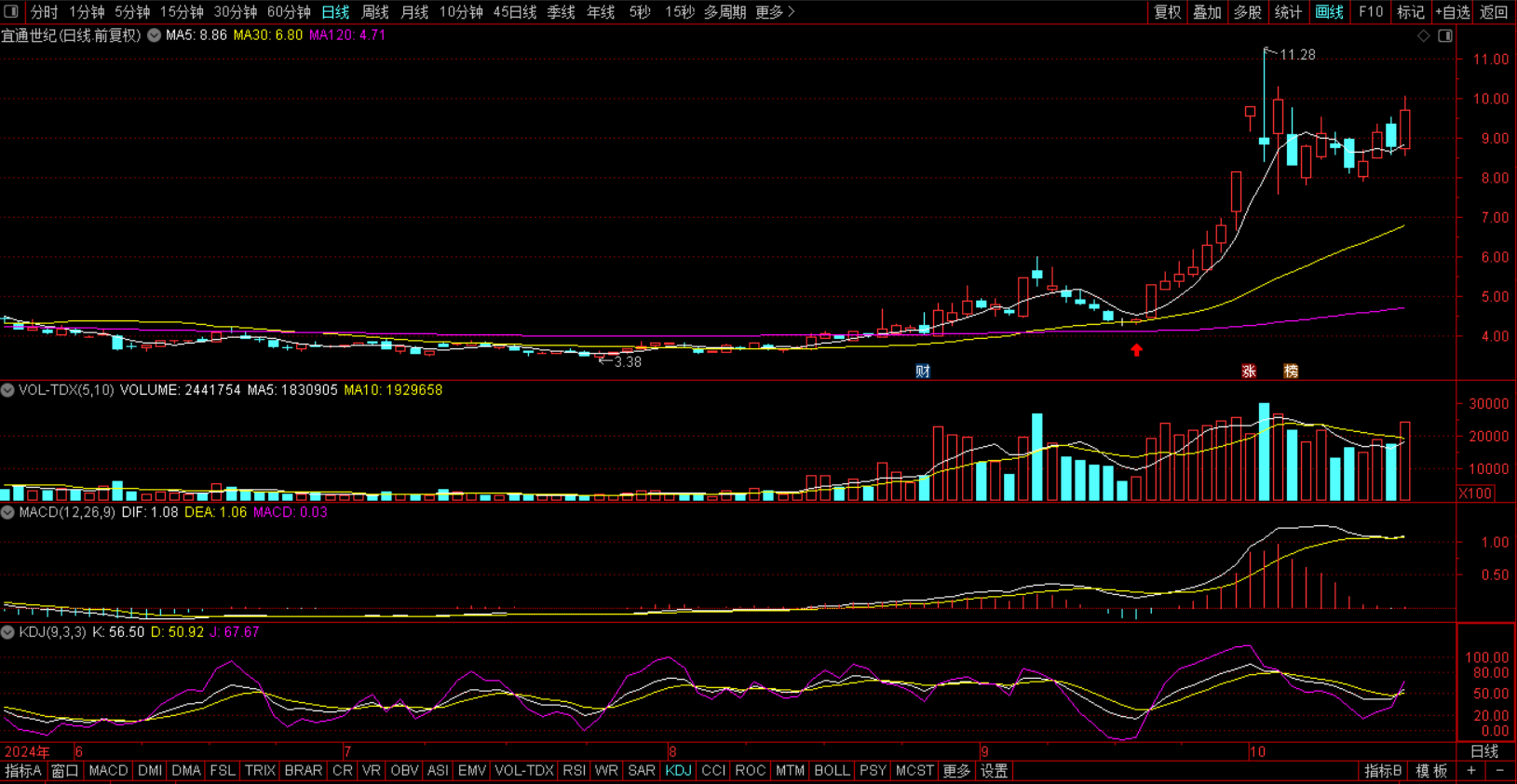This screenshot has width=1517, height=784.
Task: Open the MACD(12,26,9) indicator dropdown arrow
Action: [7, 512]
